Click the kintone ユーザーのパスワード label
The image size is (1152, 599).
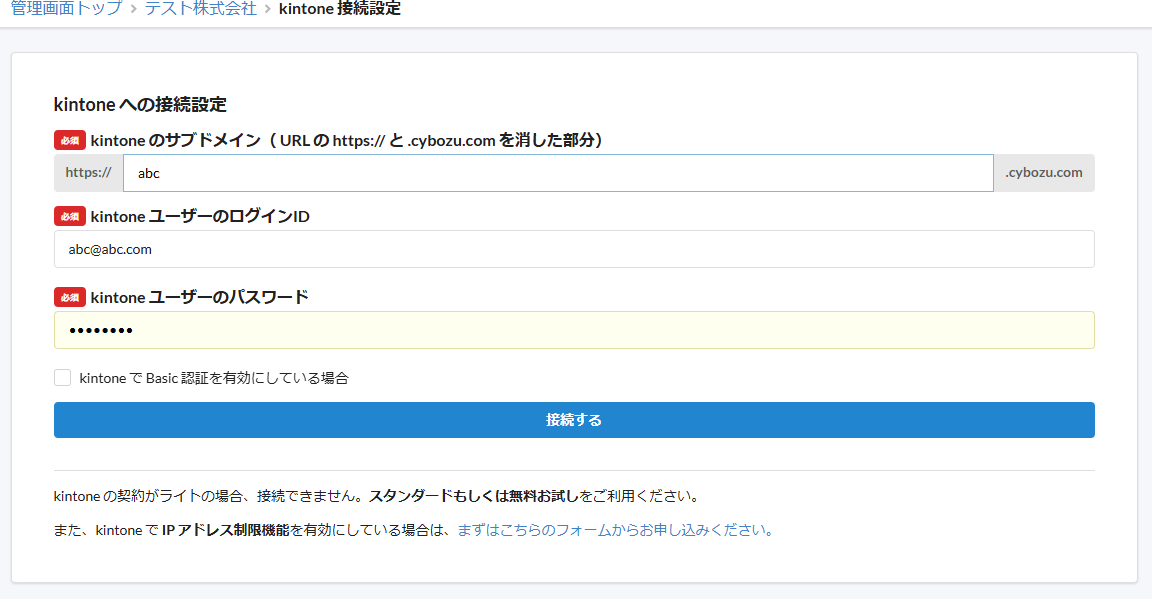[199, 297]
